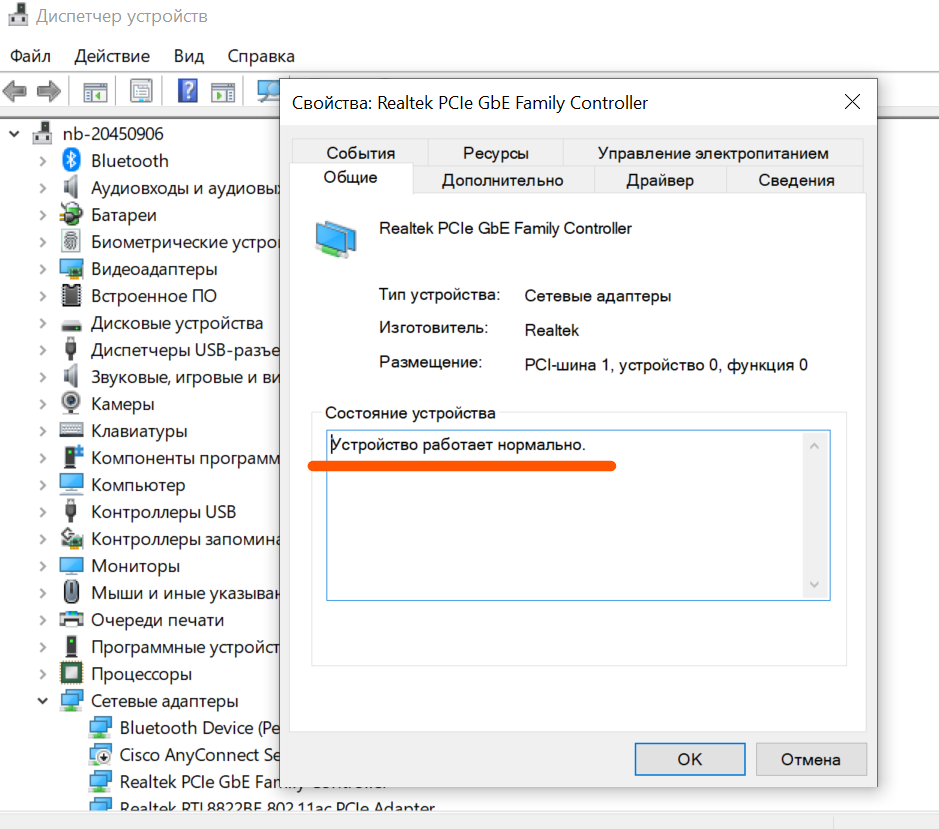Expand the Батареи category
939x829 pixels.
[x=43, y=214]
